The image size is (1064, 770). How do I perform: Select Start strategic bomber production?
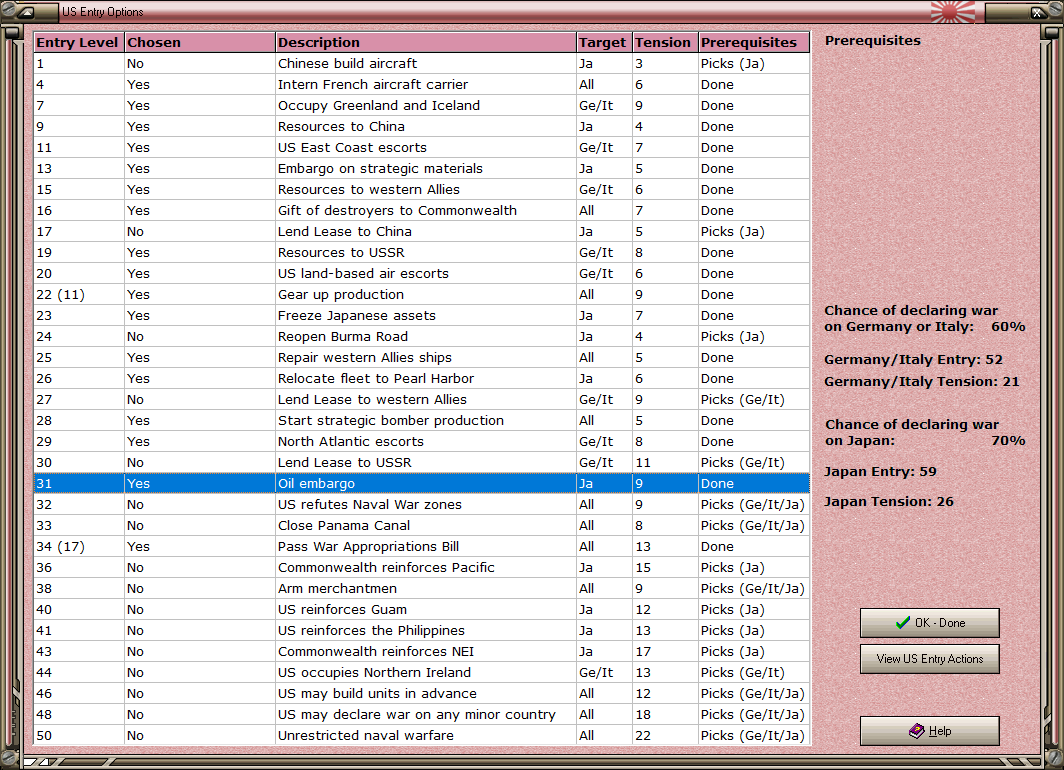421,421
